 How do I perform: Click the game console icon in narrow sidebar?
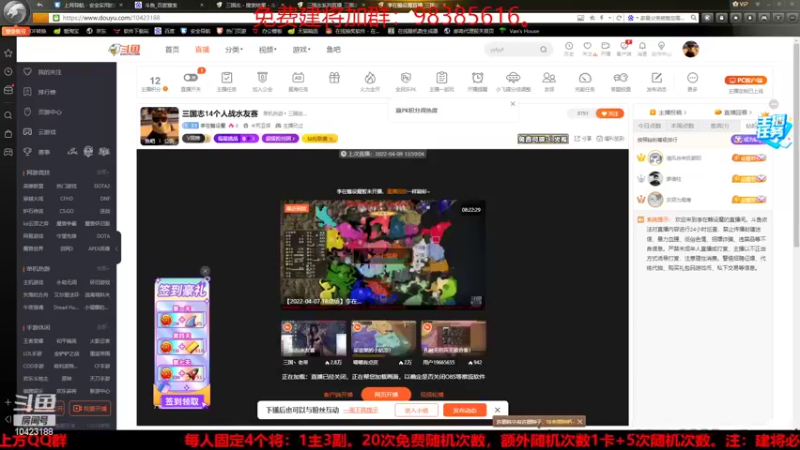[8, 152]
